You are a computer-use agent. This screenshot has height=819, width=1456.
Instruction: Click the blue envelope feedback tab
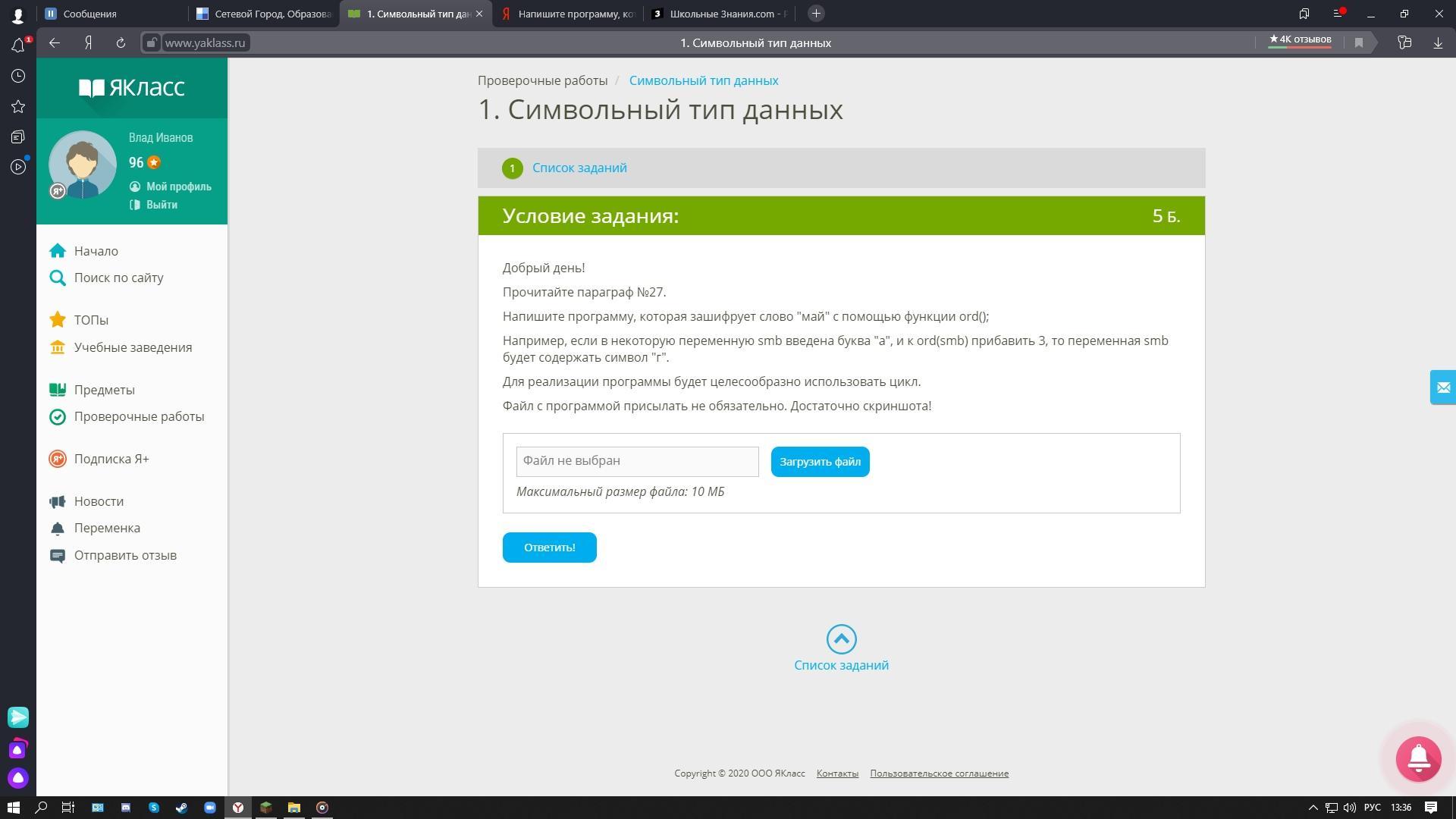(1442, 388)
